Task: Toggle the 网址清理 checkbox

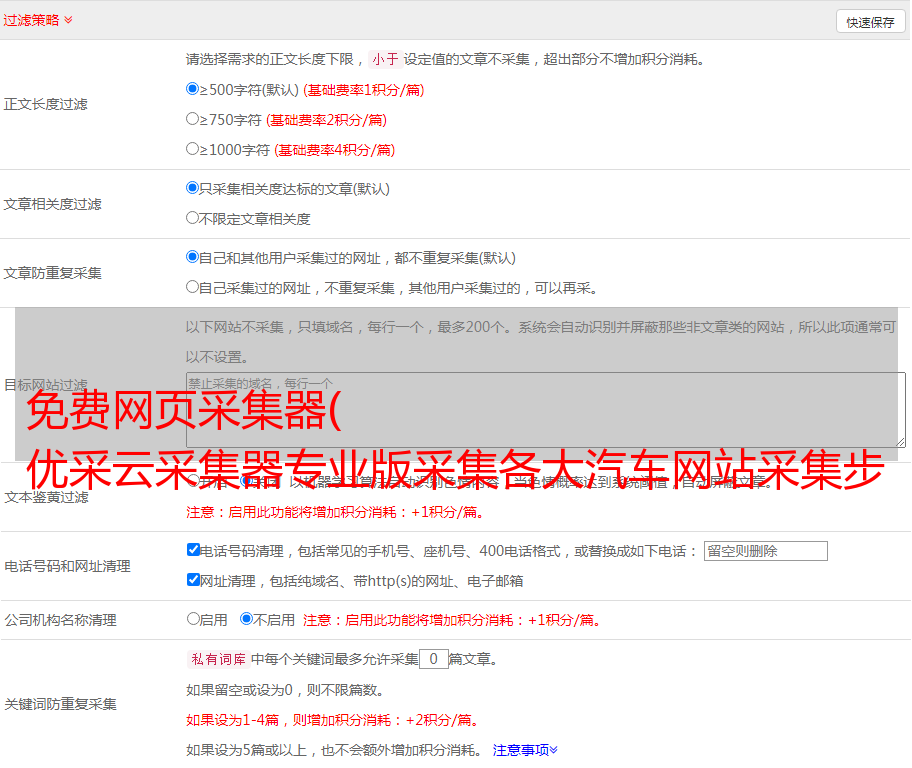Action: tap(193, 580)
